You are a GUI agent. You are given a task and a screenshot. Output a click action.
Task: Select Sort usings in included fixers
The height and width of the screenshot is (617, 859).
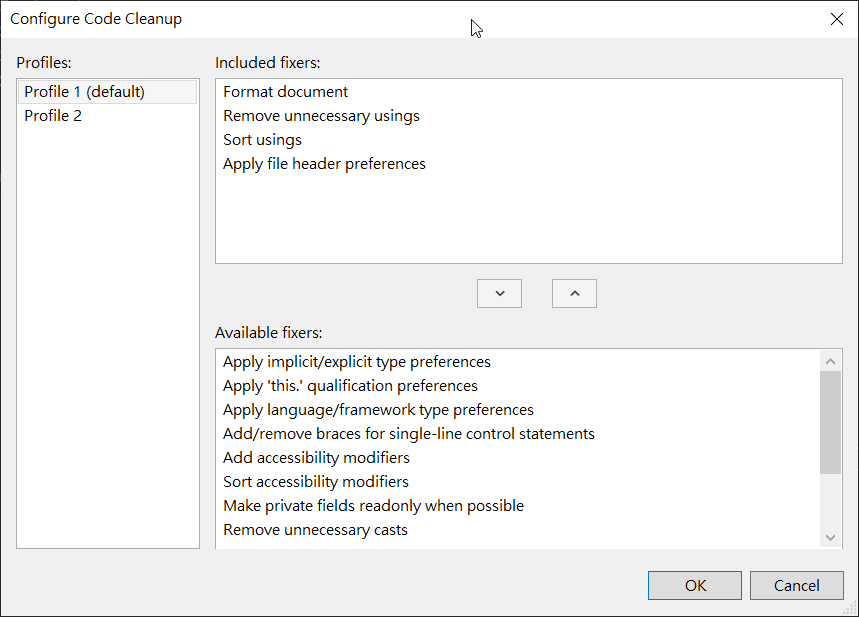click(x=262, y=140)
